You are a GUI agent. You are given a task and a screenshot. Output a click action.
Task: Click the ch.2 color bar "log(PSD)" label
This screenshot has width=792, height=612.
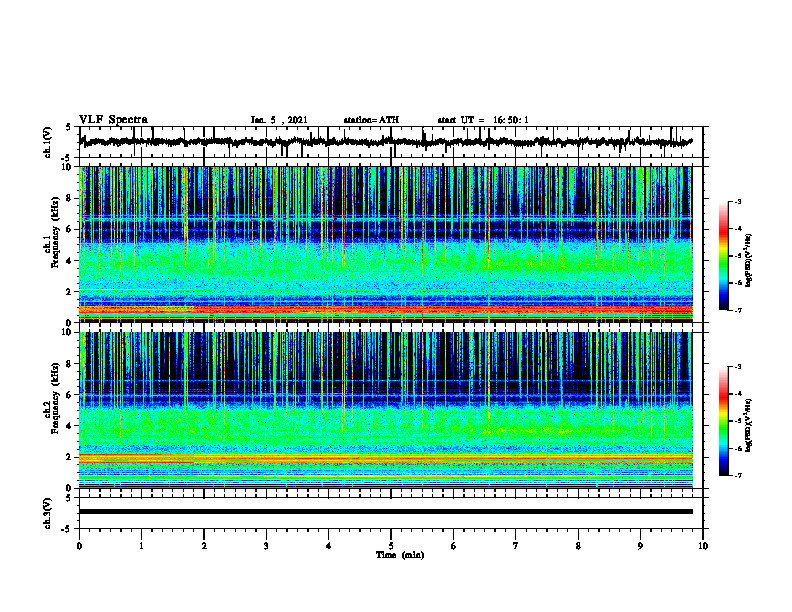pos(749,426)
